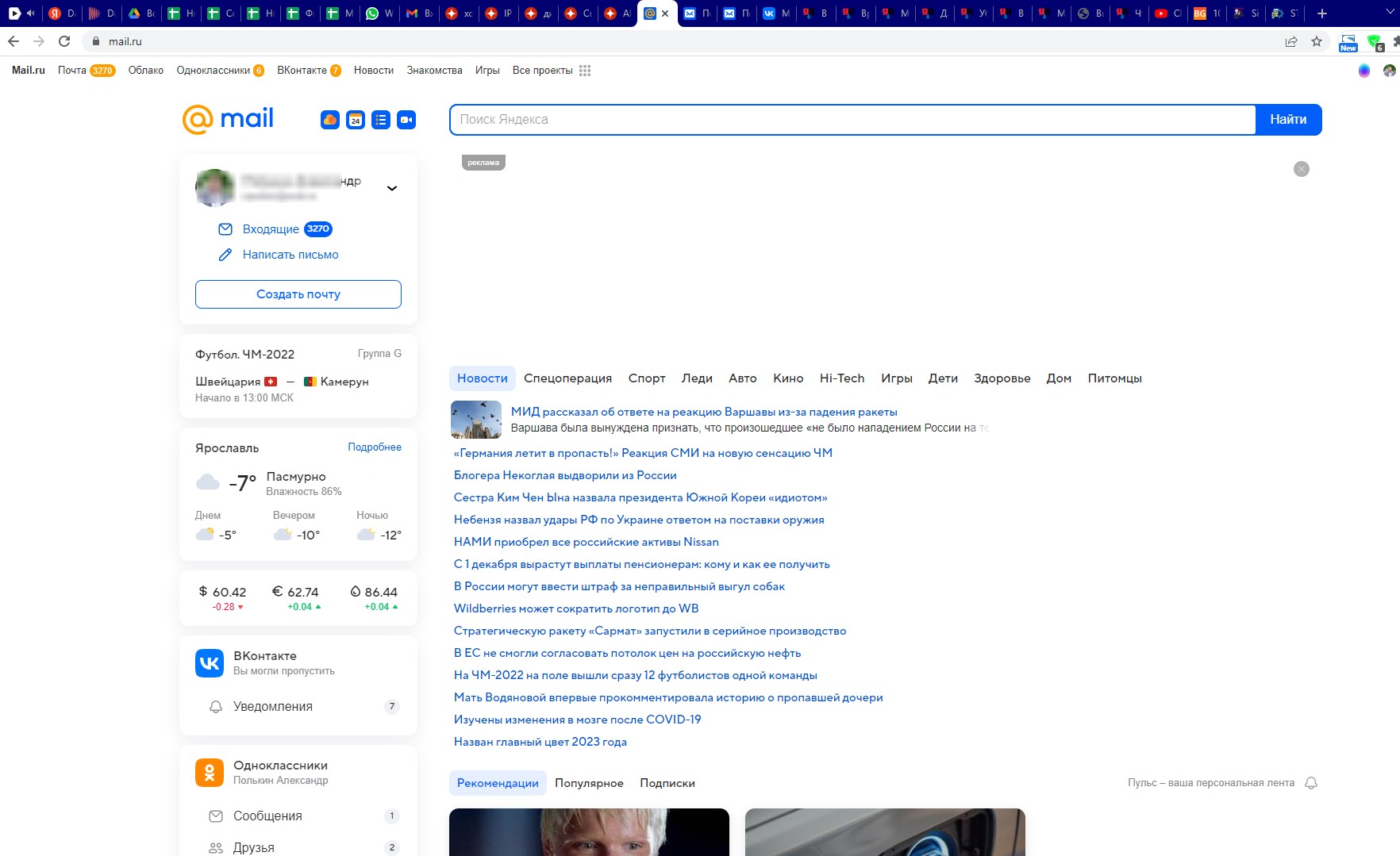
Task: Select the 'Hi-Tech' news tab
Action: (x=842, y=378)
